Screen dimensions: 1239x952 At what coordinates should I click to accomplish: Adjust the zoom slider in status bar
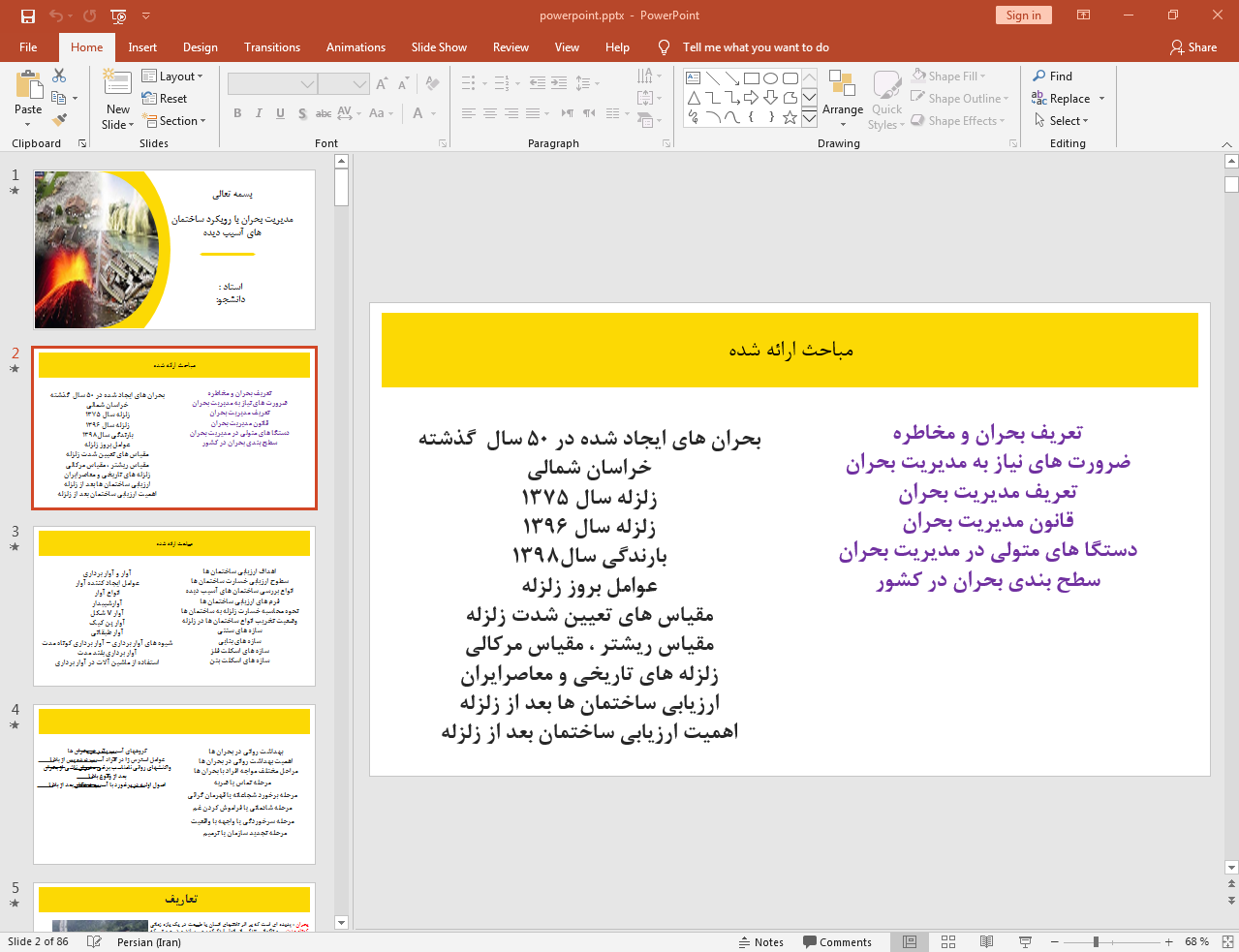coord(1113,941)
